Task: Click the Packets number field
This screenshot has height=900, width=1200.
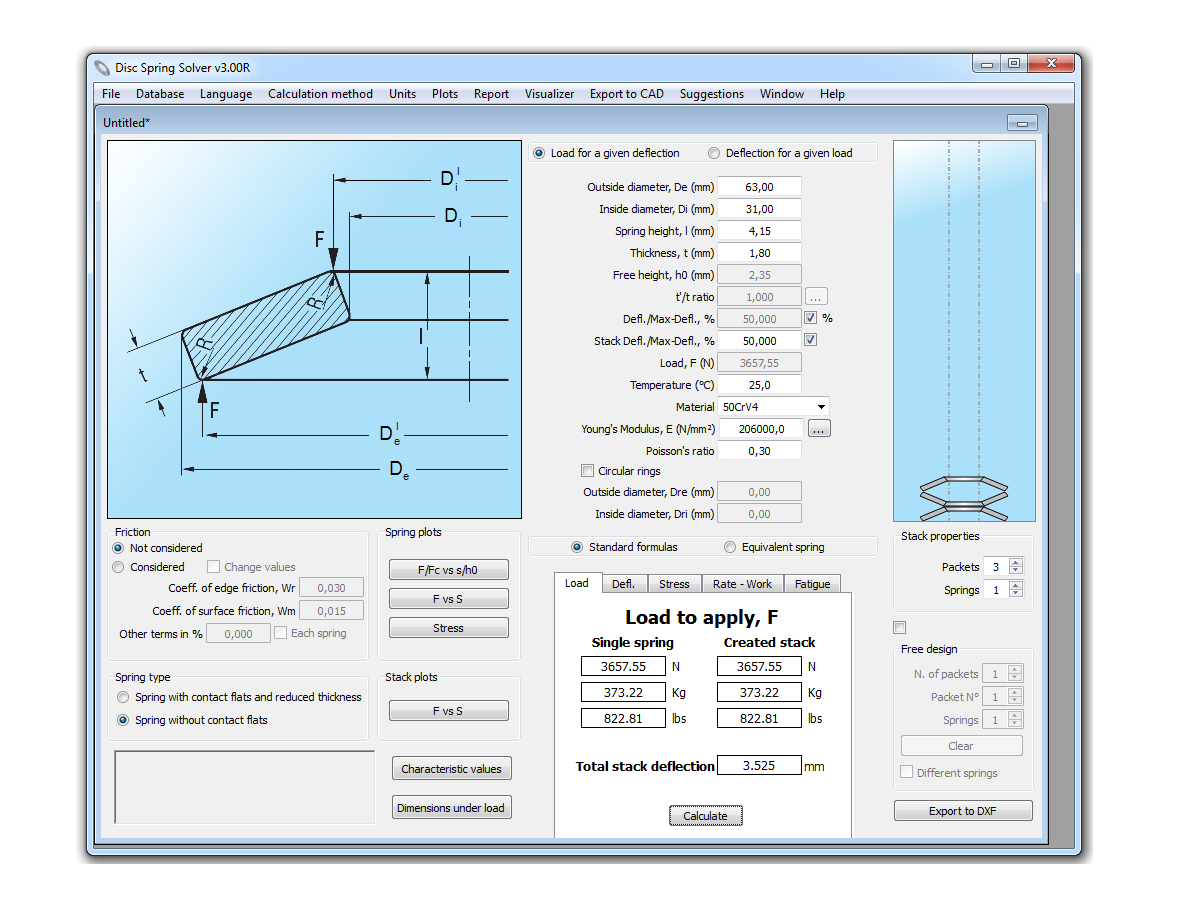Action: [996, 567]
